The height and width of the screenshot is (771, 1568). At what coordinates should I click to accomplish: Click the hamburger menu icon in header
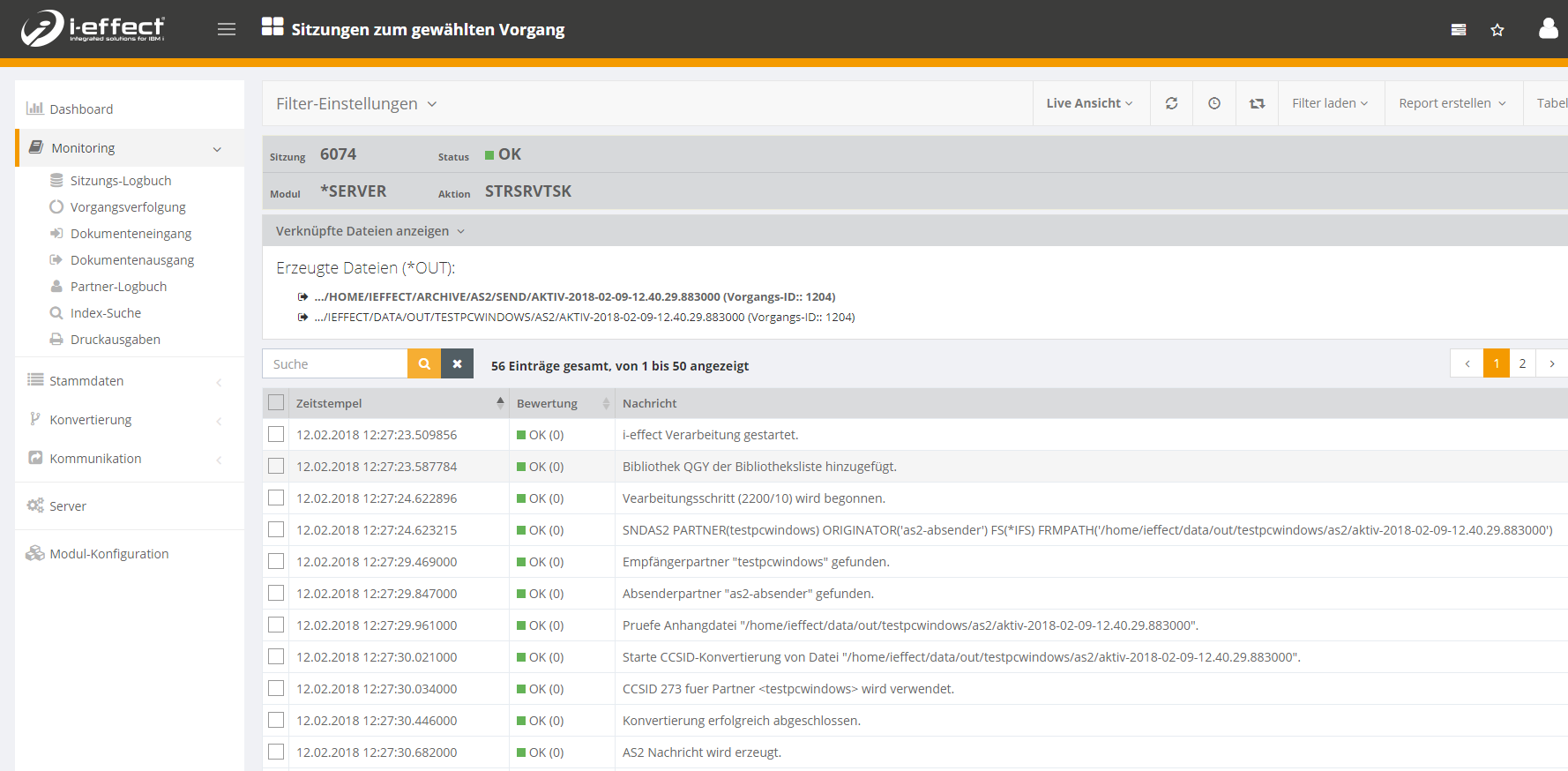(x=227, y=29)
